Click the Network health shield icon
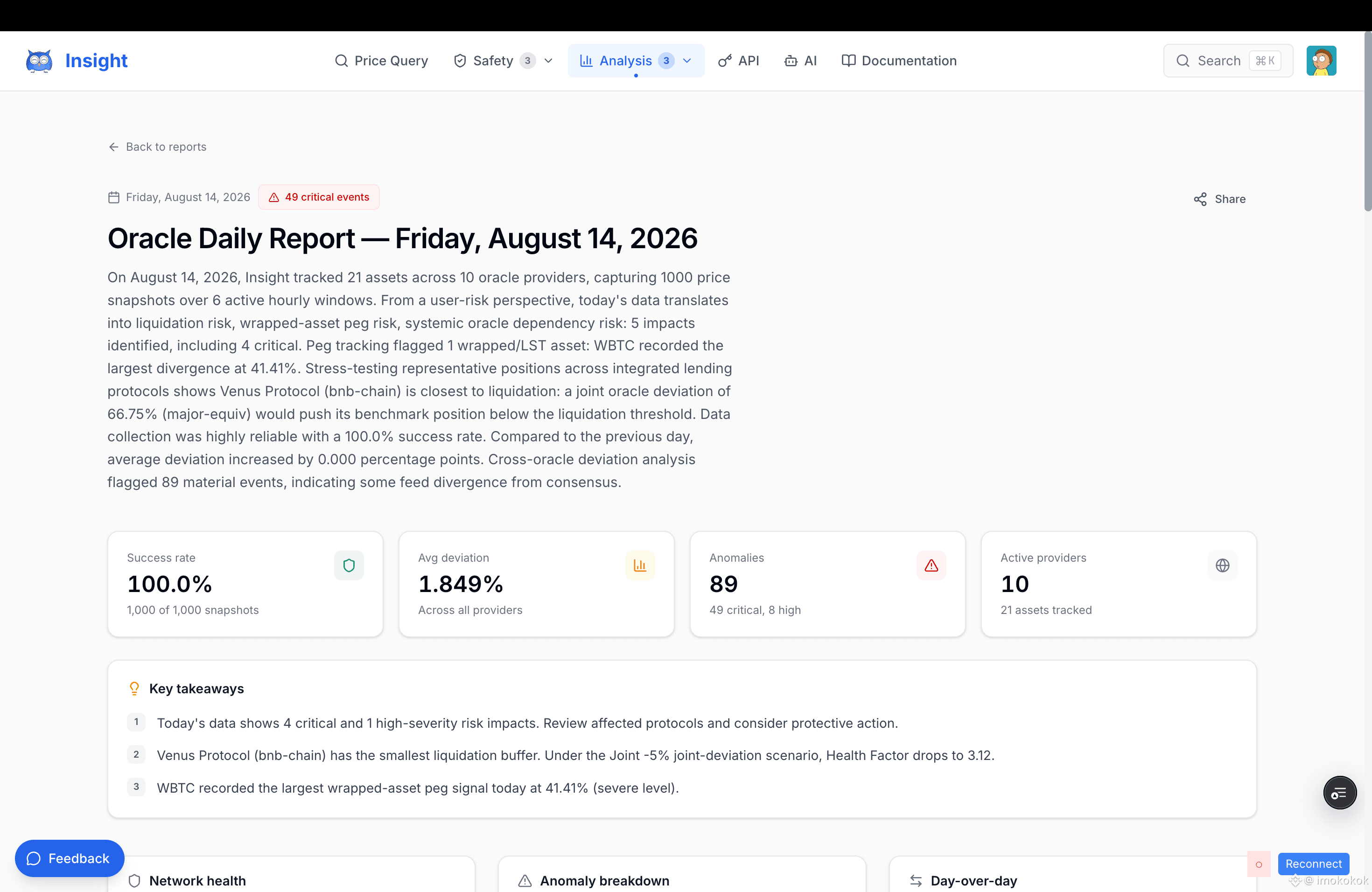 pyautogui.click(x=134, y=880)
